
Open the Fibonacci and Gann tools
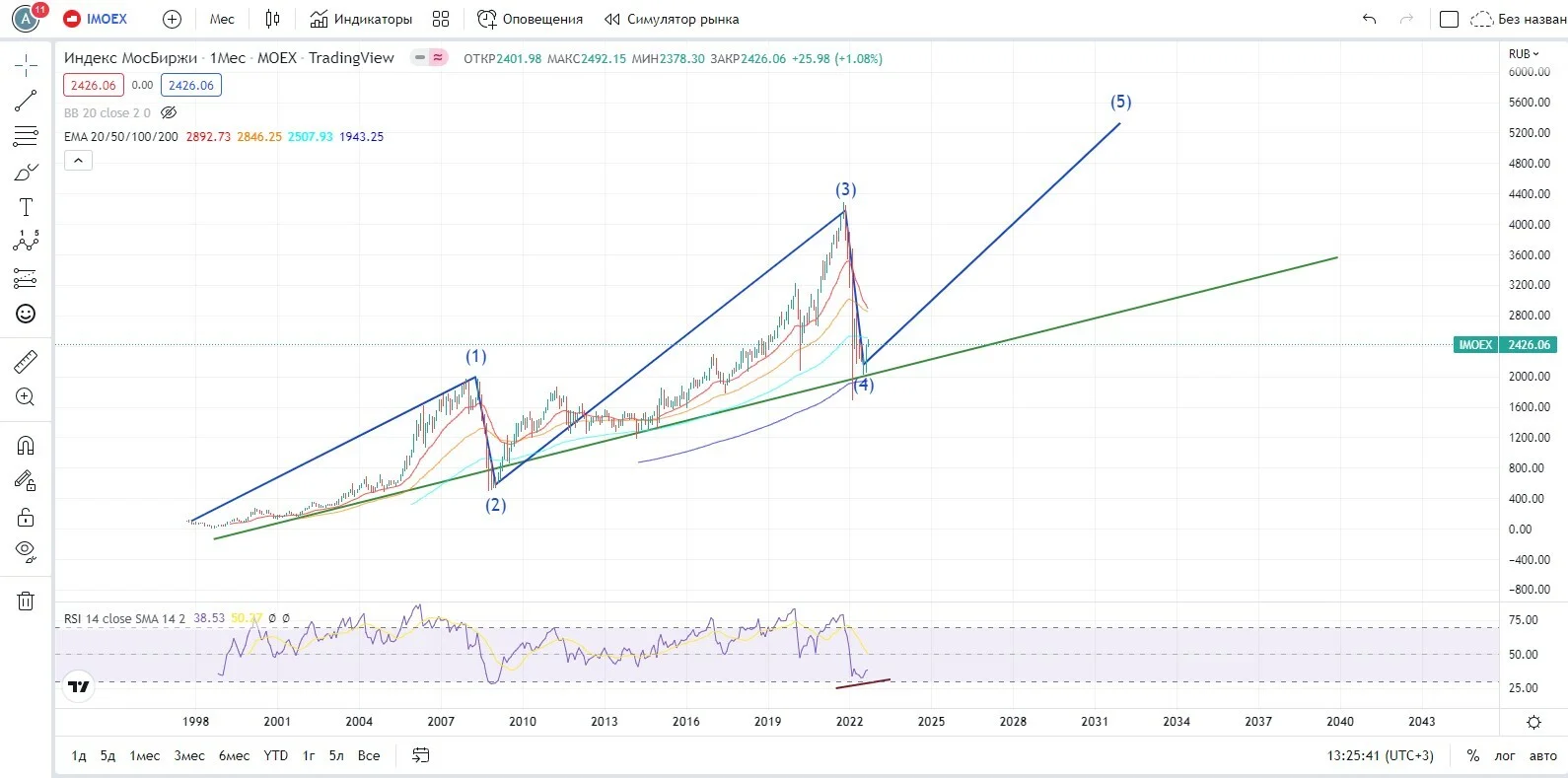click(x=26, y=136)
